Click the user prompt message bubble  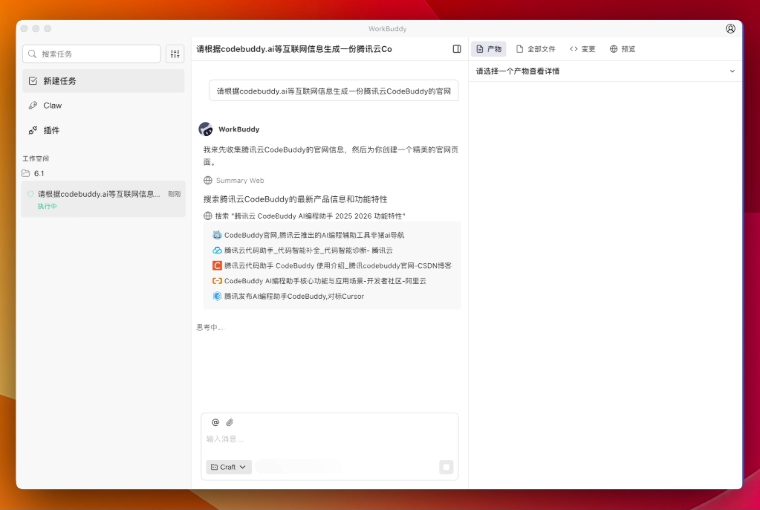(x=334, y=91)
